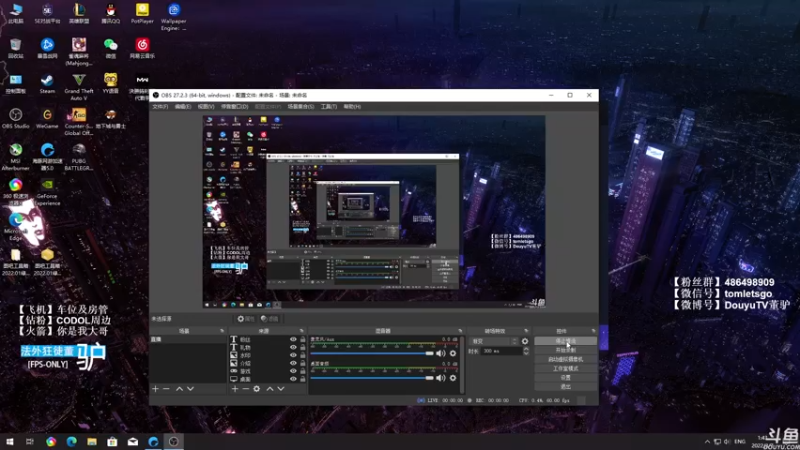The width and height of the screenshot is (800, 450).
Task: Open the Windows Start menu
Action: click(x=10, y=442)
